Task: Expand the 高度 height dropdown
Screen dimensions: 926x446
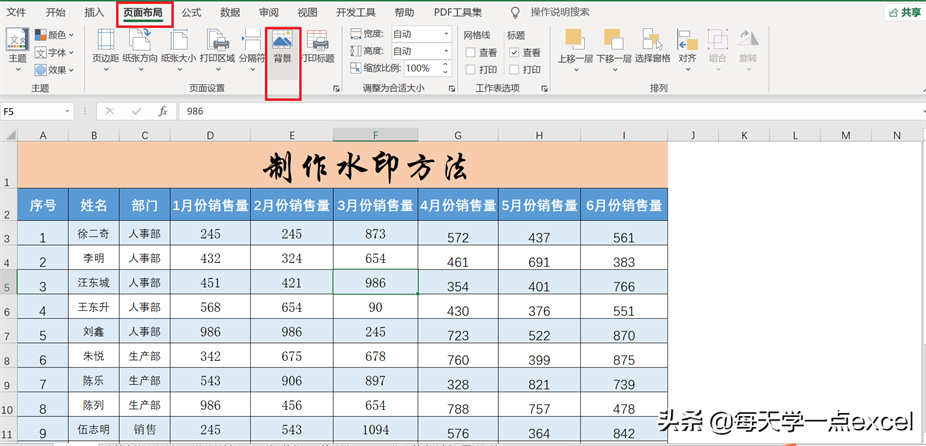Action: [x=446, y=51]
